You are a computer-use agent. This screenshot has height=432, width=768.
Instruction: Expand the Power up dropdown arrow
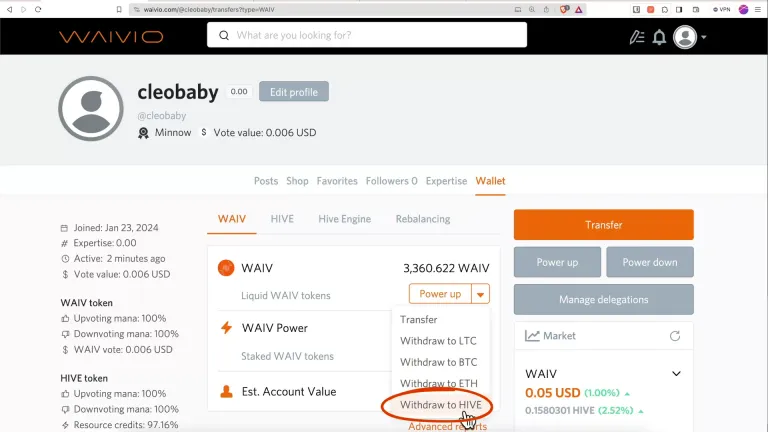point(480,294)
